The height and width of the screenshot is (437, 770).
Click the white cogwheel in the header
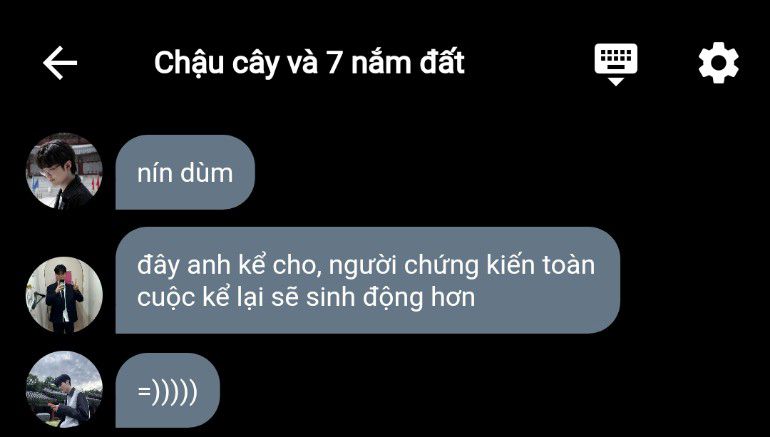(718, 63)
